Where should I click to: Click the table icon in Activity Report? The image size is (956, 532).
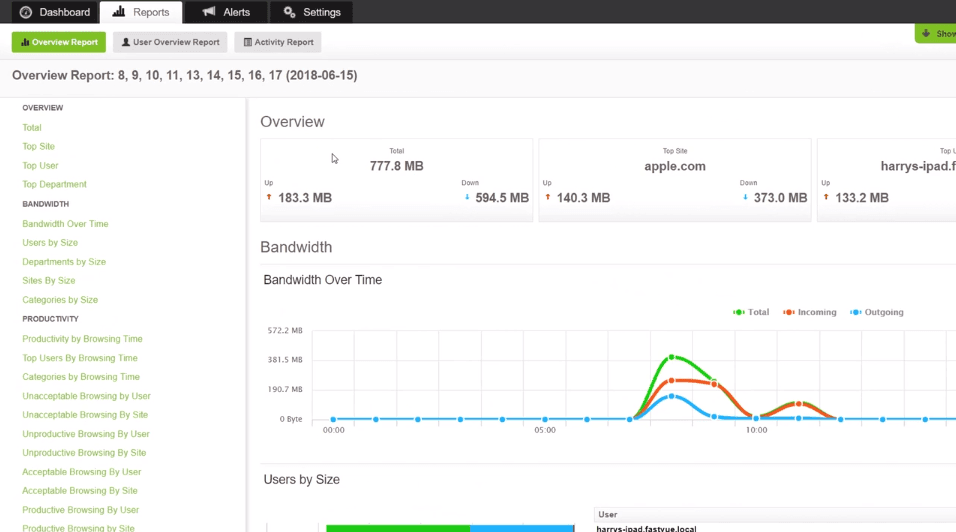click(248, 42)
